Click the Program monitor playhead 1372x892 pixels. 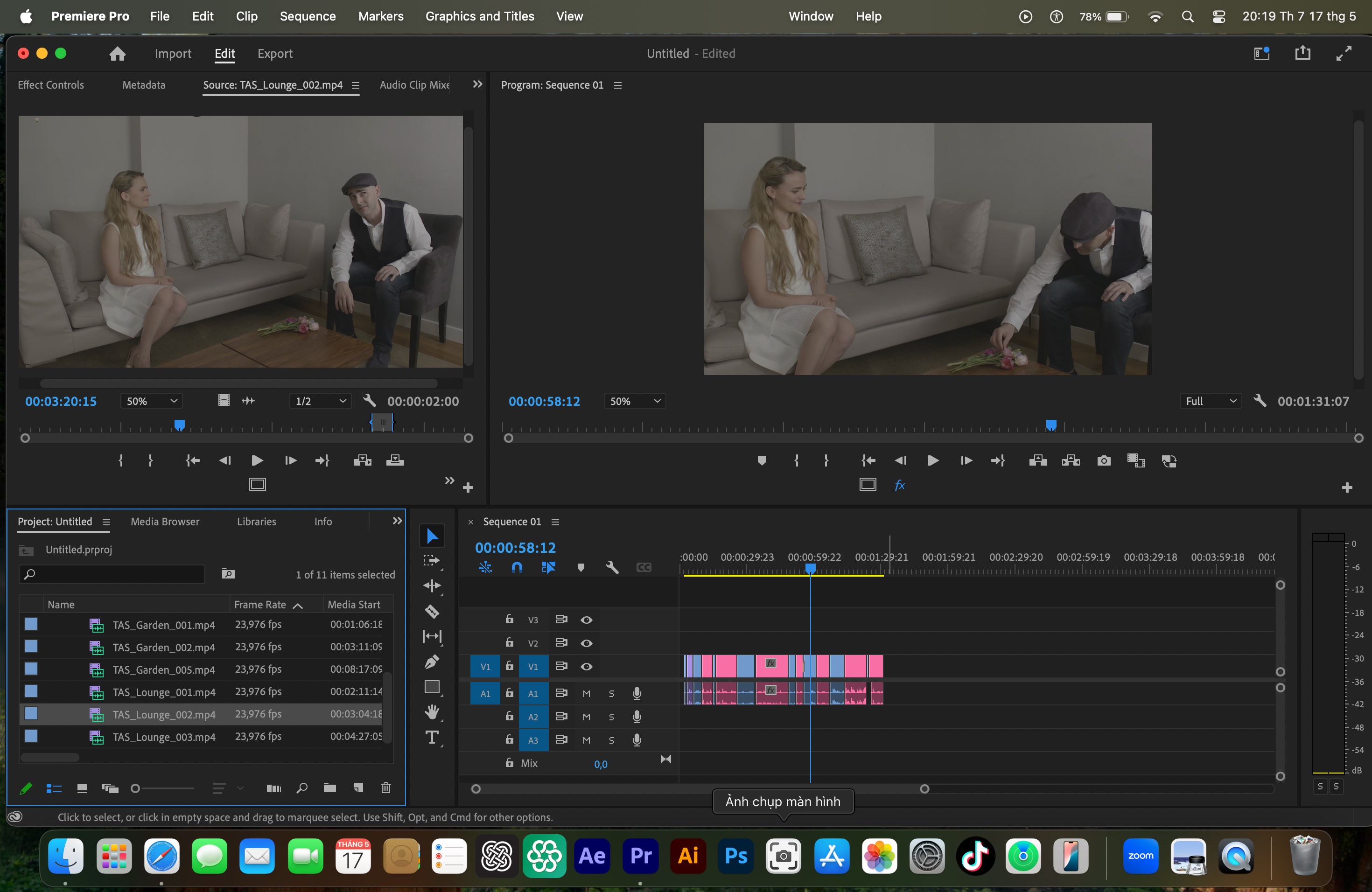click(1051, 425)
